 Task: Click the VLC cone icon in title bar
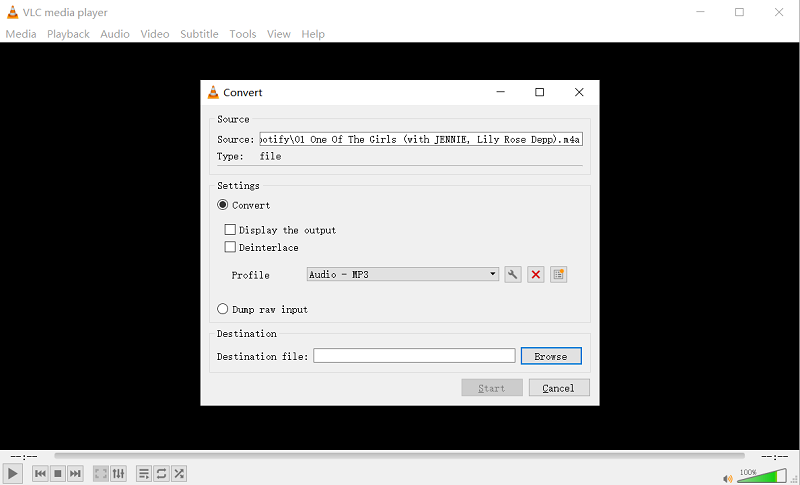(12, 12)
